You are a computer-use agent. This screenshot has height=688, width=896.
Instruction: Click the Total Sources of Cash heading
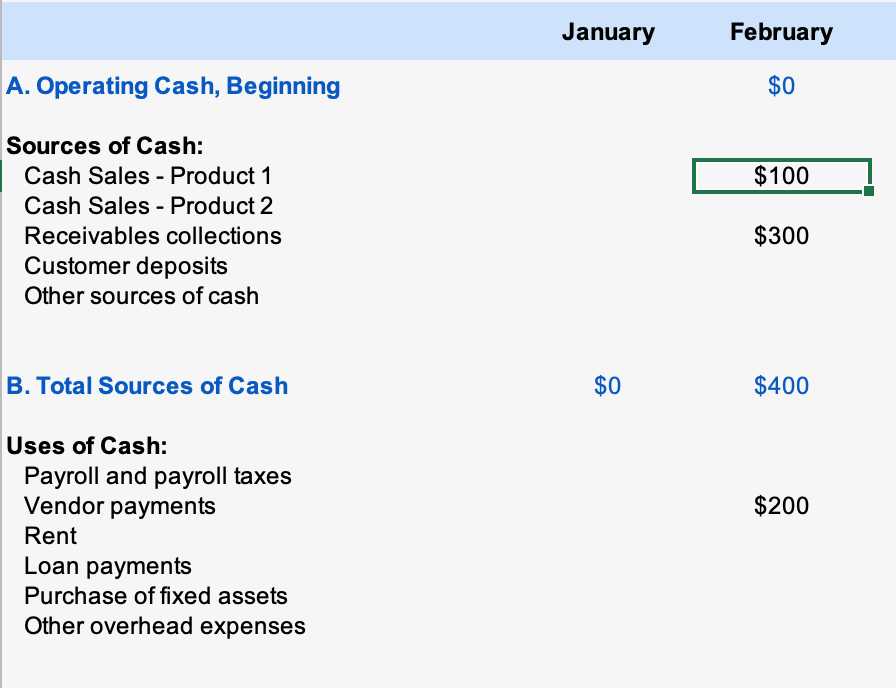pyautogui.click(x=147, y=386)
